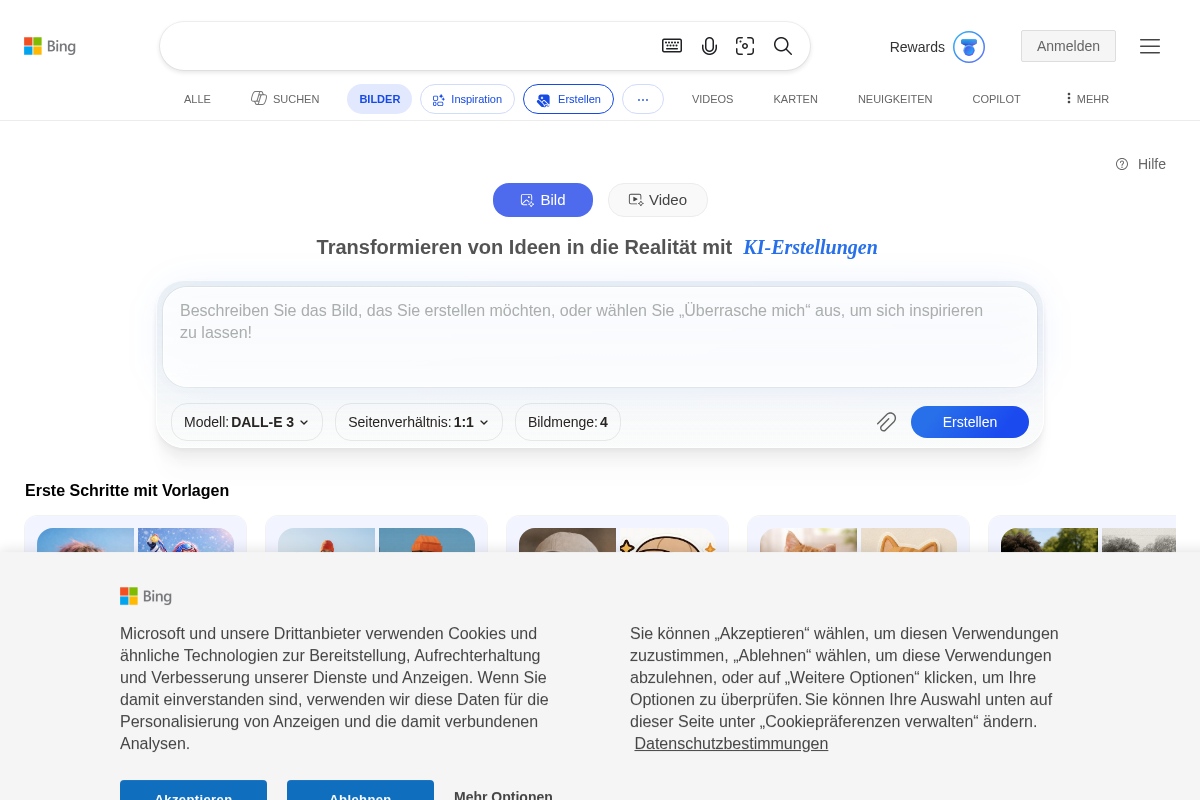
Task: Open the Datenschutzbestimmungen link
Action: [x=731, y=743]
